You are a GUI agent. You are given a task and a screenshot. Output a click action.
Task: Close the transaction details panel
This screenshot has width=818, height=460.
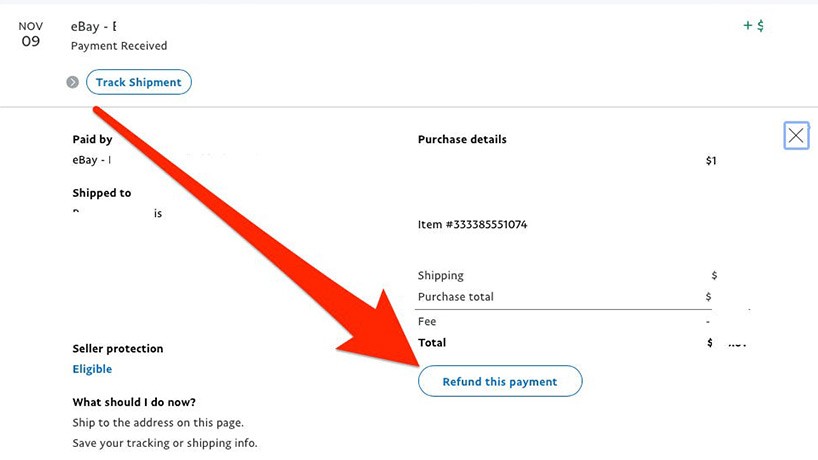click(x=796, y=136)
